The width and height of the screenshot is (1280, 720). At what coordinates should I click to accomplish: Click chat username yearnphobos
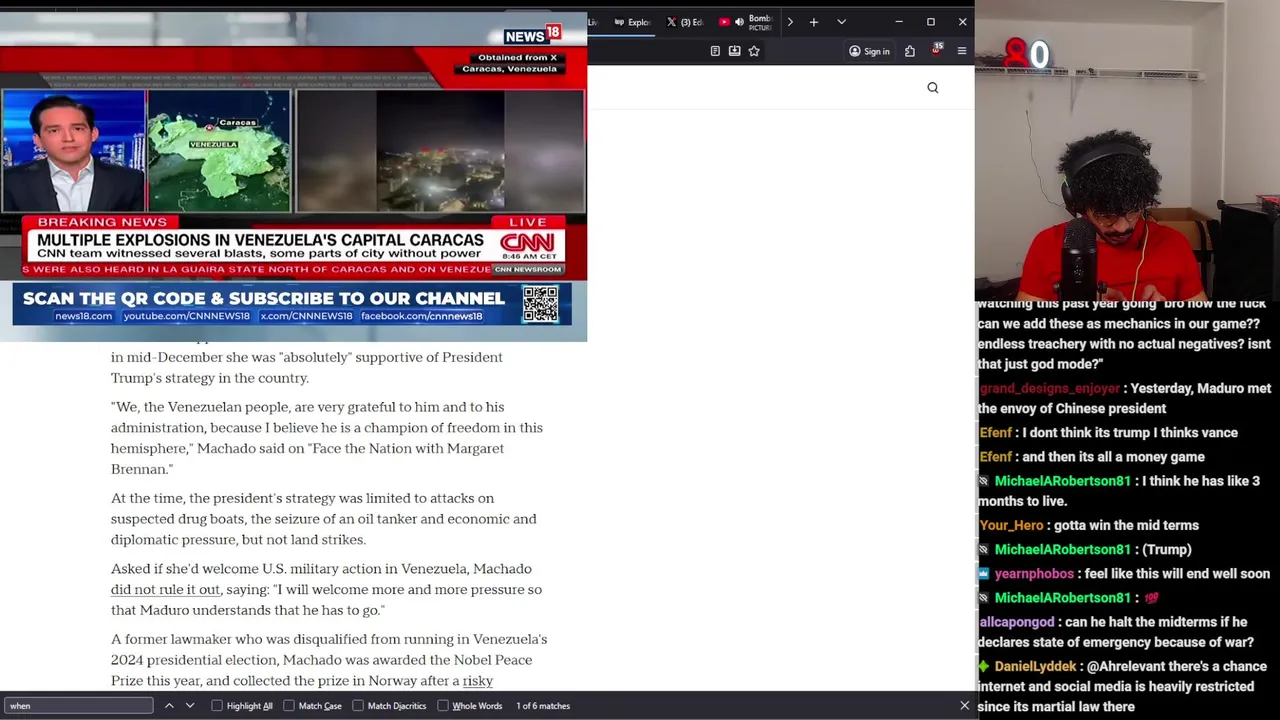1034,574
